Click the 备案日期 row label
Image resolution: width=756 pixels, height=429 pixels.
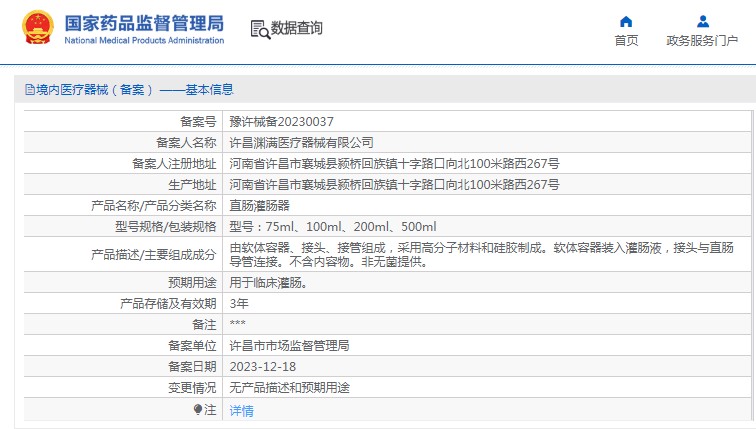point(192,367)
